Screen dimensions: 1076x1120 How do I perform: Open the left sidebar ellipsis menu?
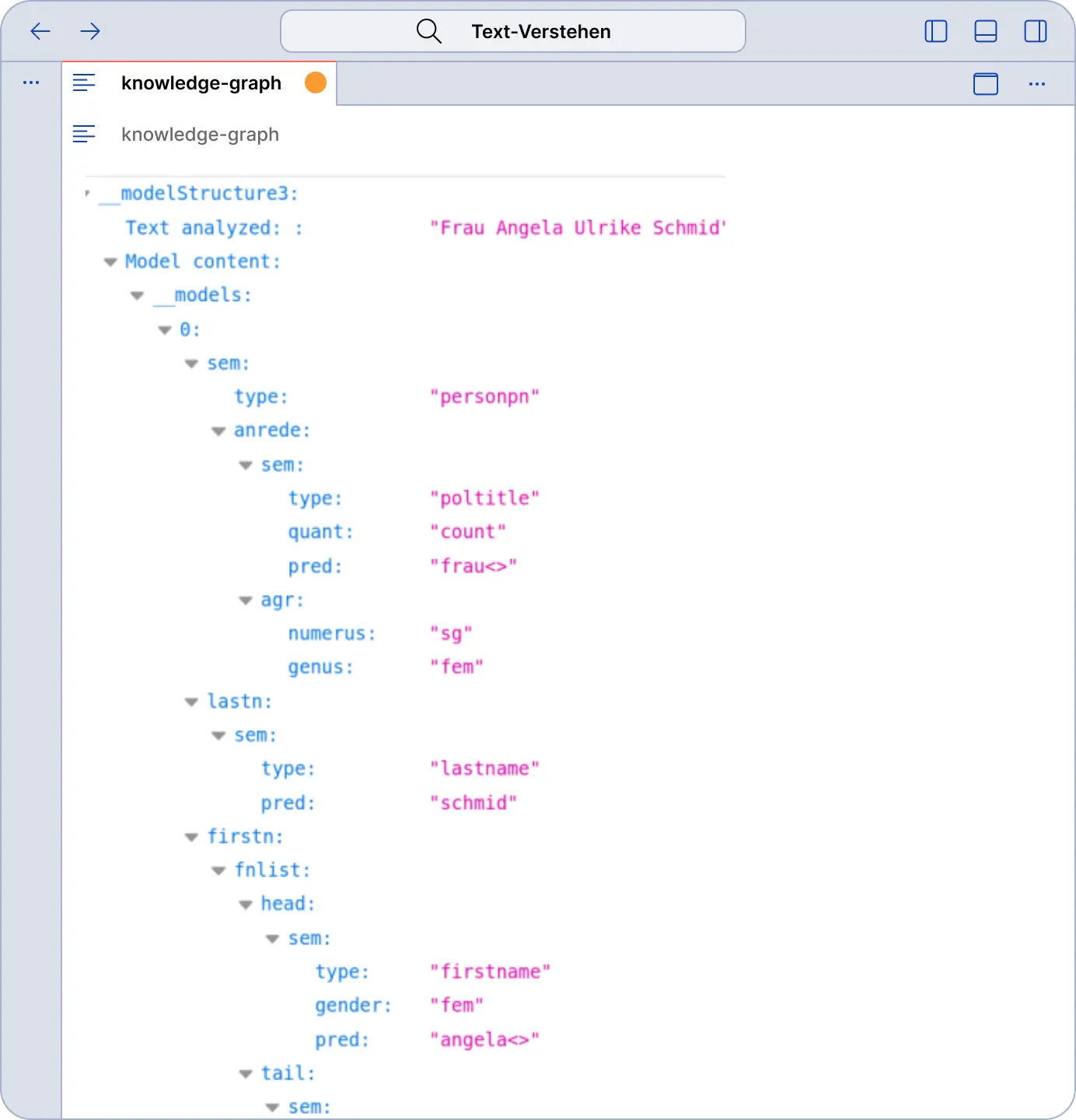click(x=31, y=82)
